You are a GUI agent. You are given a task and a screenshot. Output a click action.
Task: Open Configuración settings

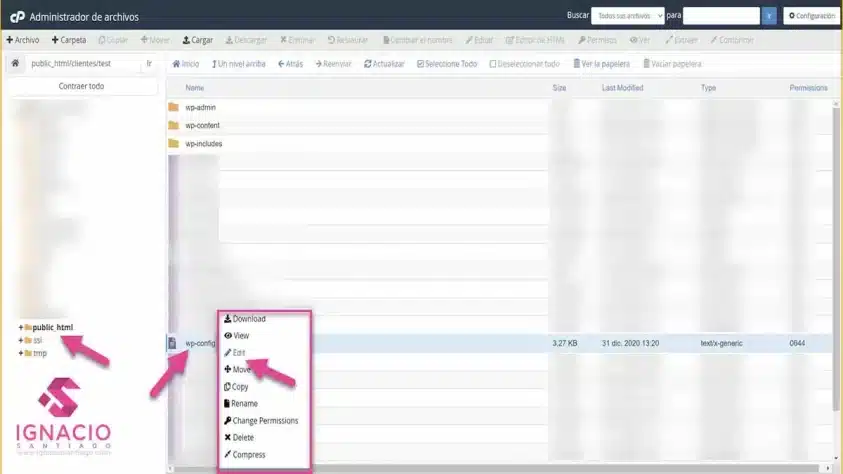811,16
